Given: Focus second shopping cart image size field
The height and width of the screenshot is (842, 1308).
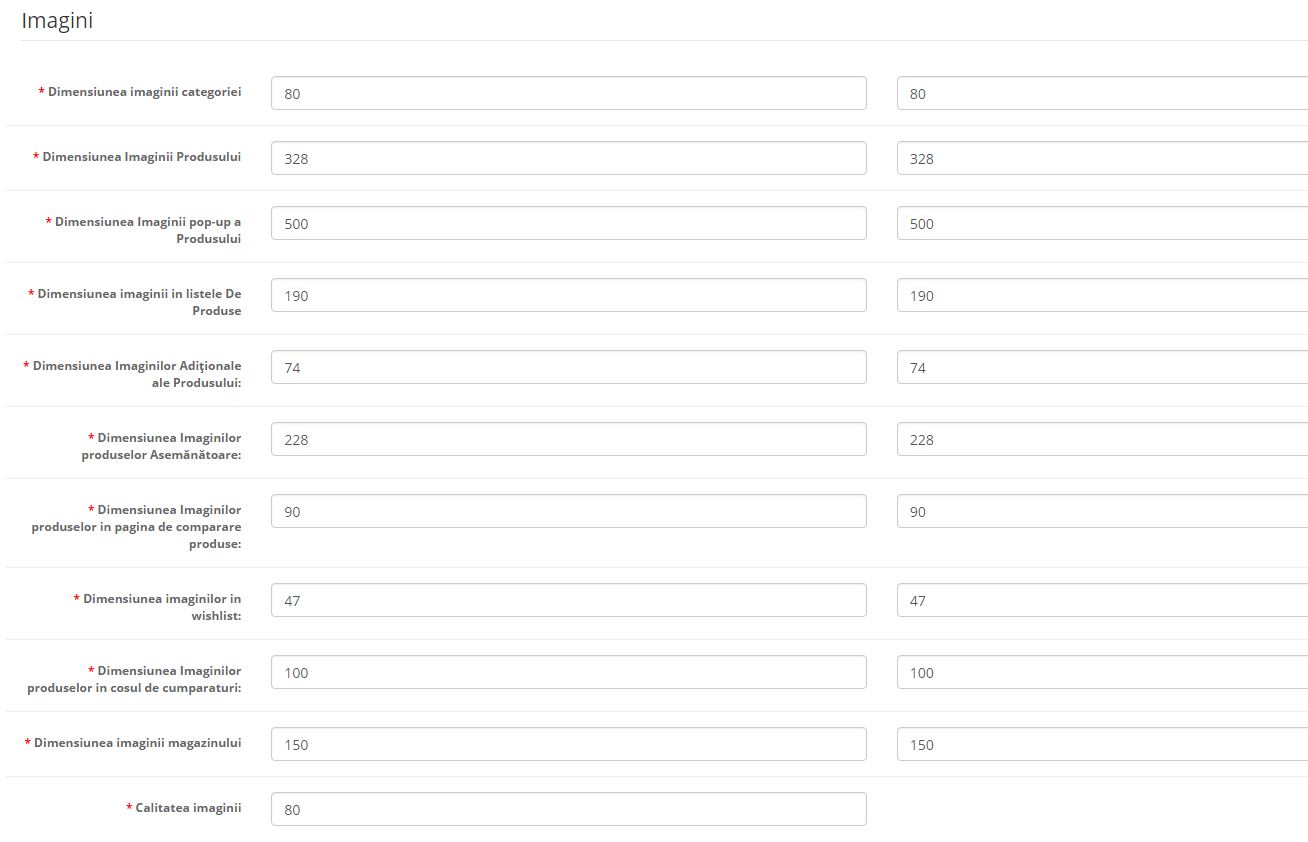Looking at the screenshot, I should pyautogui.click(x=1102, y=672).
